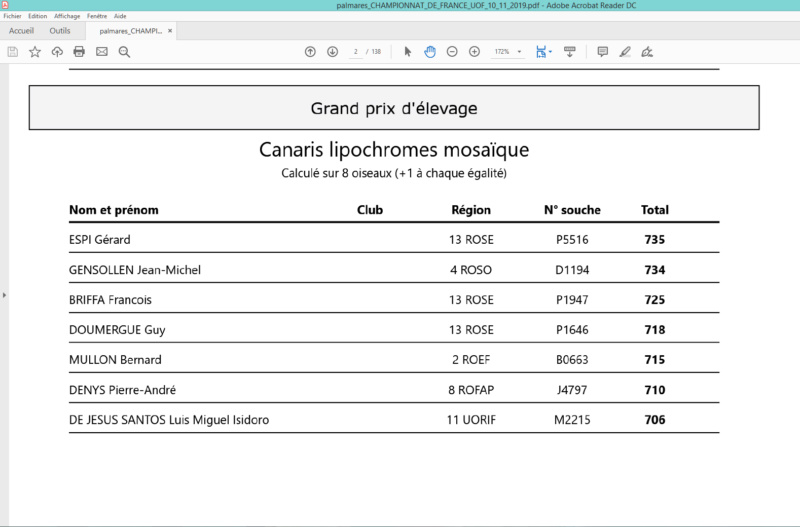Image resolution: width=800 pixels, height=527 pixels.
Task: Click the total score 706
Action: 655,420
